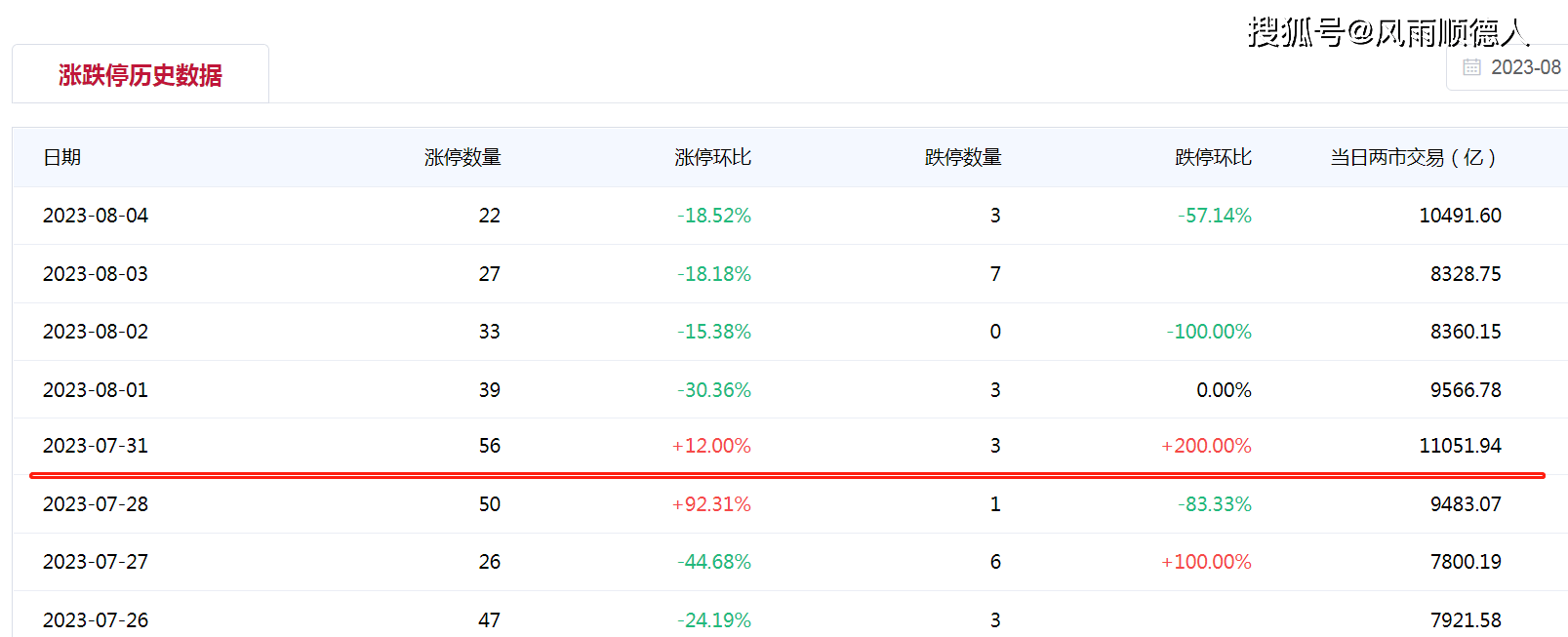Click the 2023-07-27 date cell
The height and width of the screenshot is (637, 1568).
(x=96, y=562)
